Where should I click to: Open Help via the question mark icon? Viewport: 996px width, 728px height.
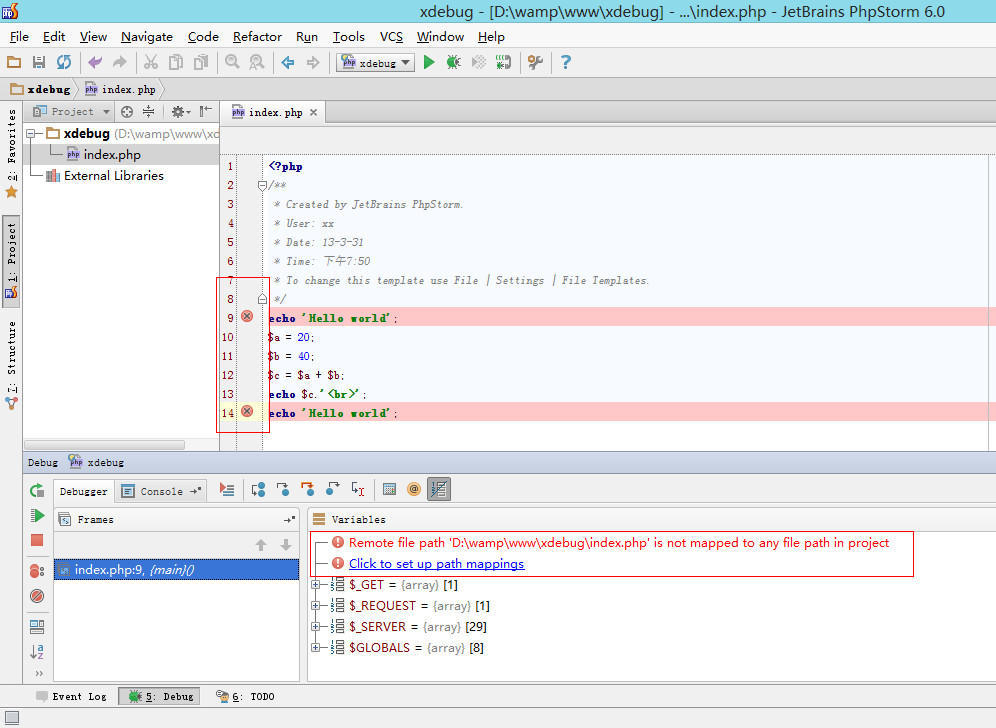click(x=565, y=62)
